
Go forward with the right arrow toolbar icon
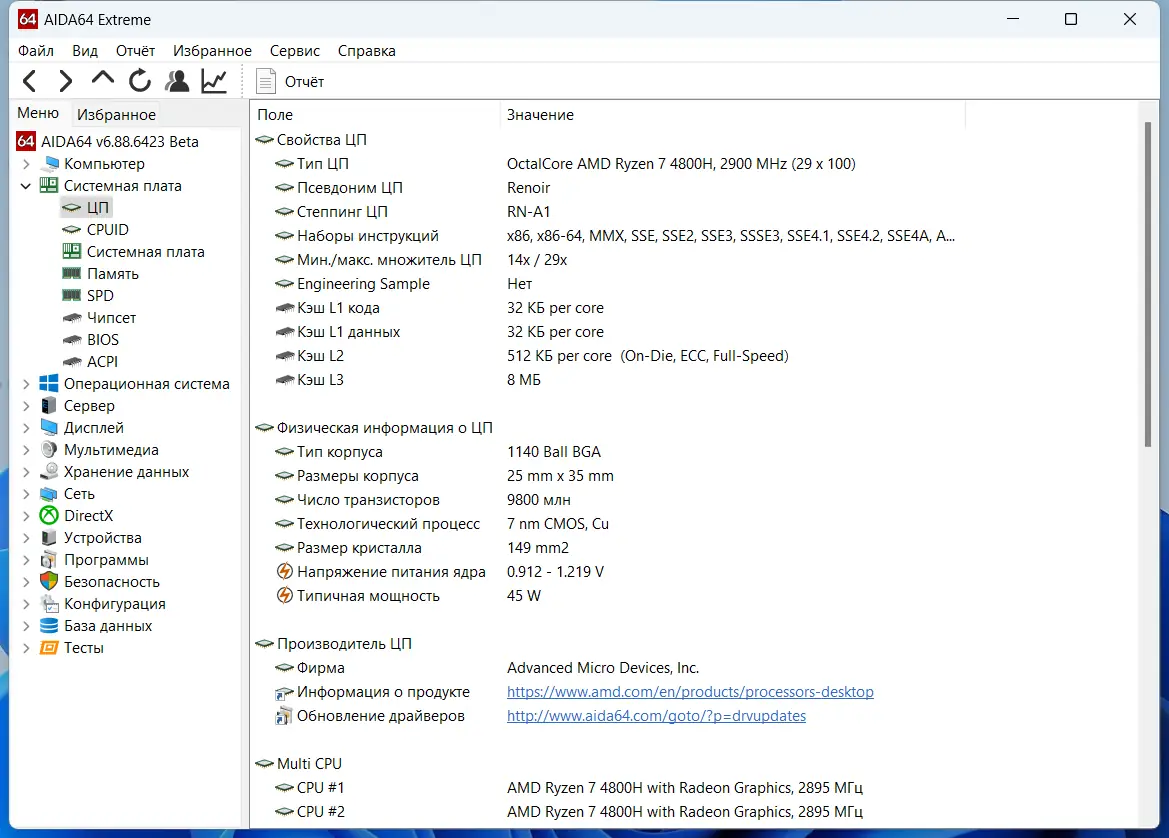(66, 81)
